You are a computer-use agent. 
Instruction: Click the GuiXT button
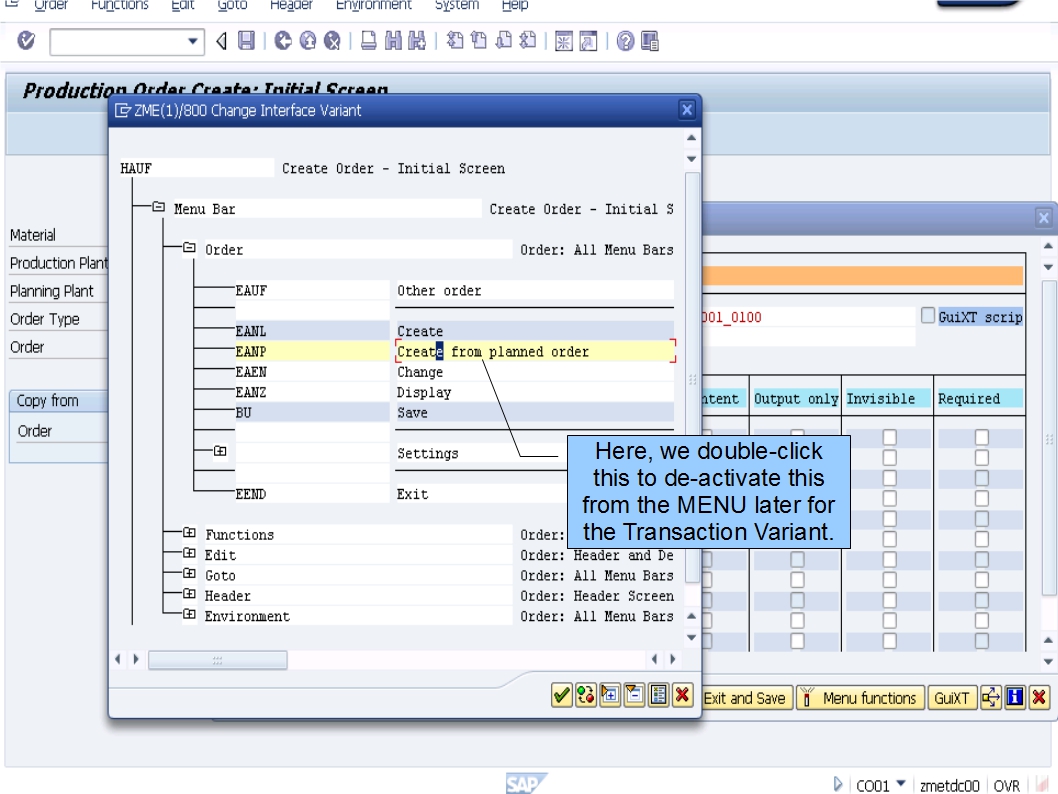tap(951, 698)
